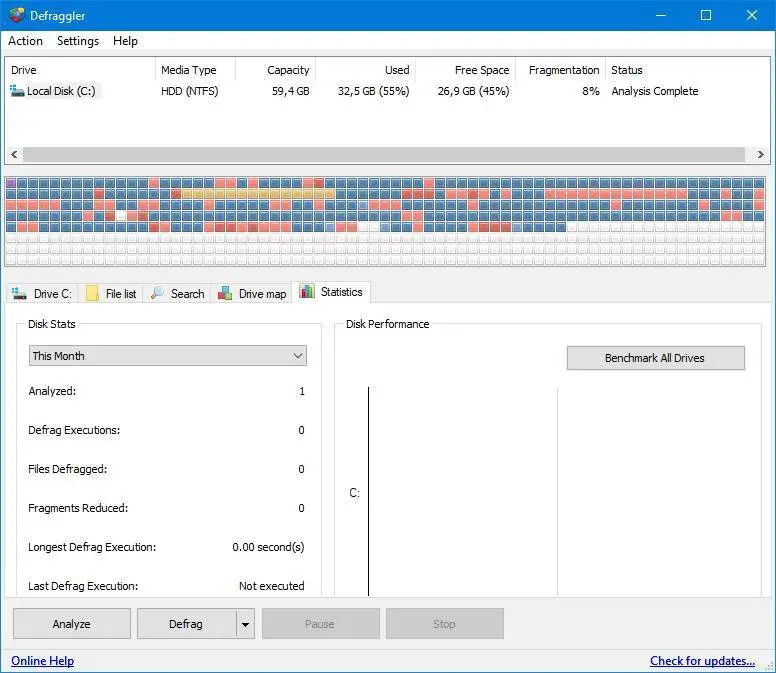Click the drive list left scroll arrow
Image resolution: width=776 pixels, height=673 pixels.
point(14,154)
